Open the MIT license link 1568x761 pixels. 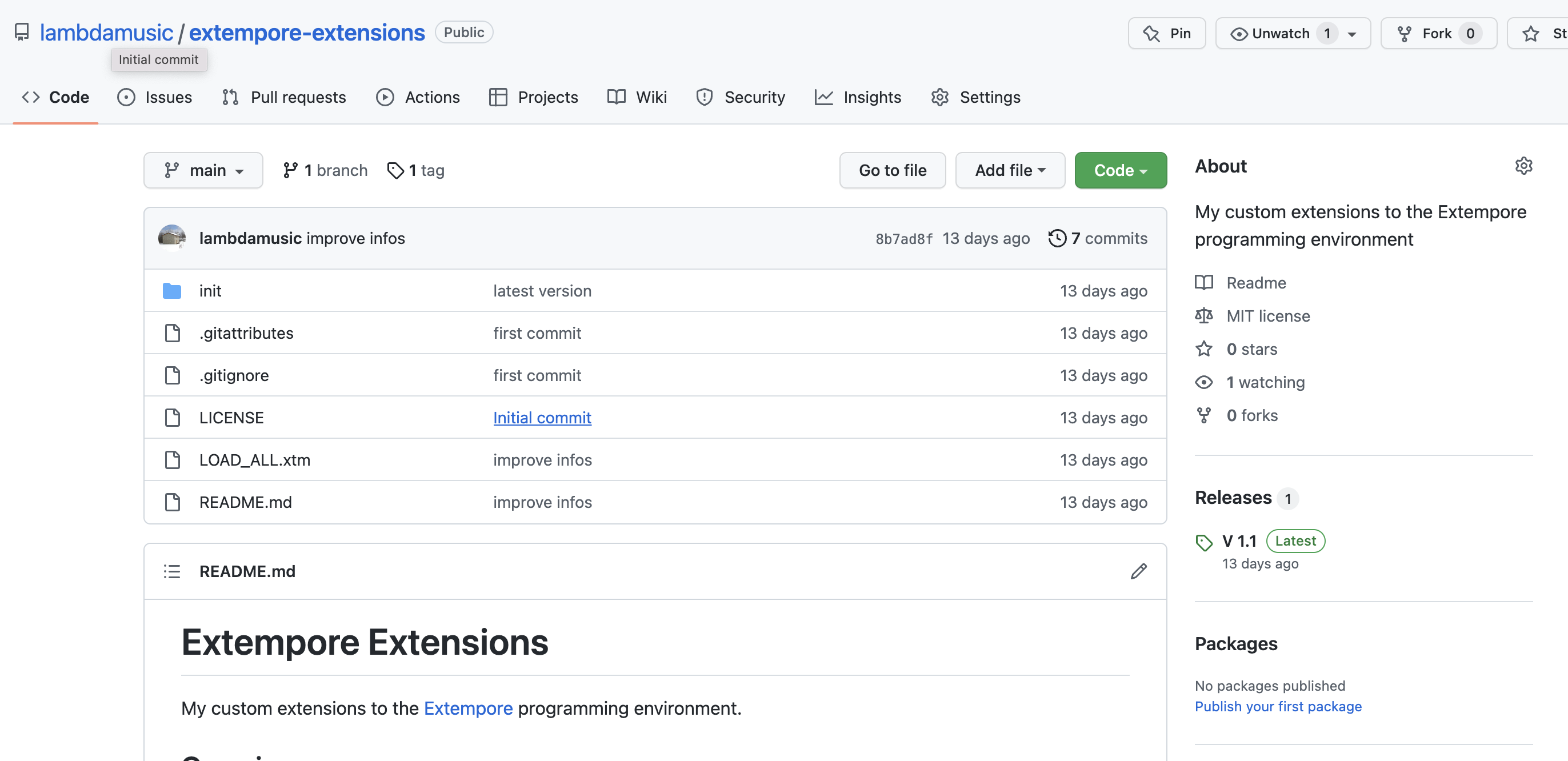pyautogui.click(x=1269, y=315)
